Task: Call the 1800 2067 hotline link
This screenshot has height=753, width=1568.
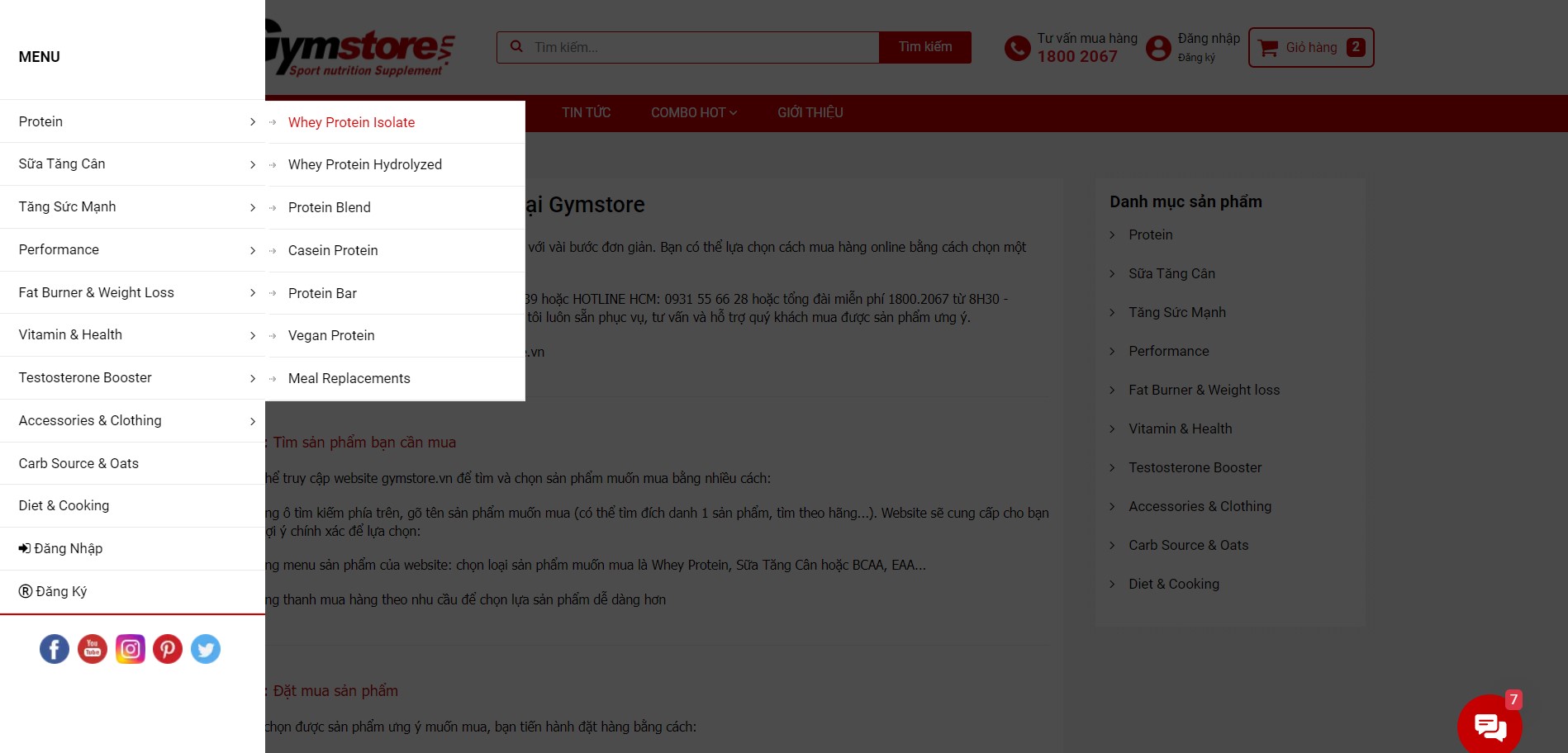Action: (1077, 57)
